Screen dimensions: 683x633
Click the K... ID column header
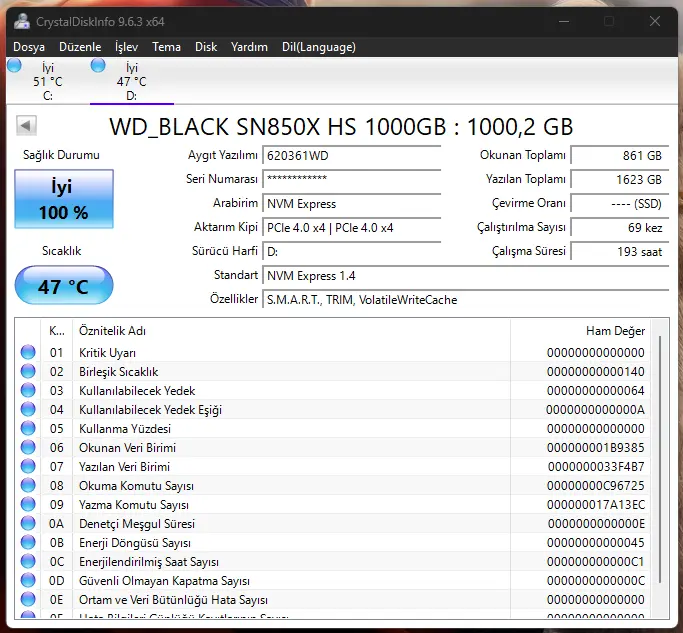[x=57, y=331]
